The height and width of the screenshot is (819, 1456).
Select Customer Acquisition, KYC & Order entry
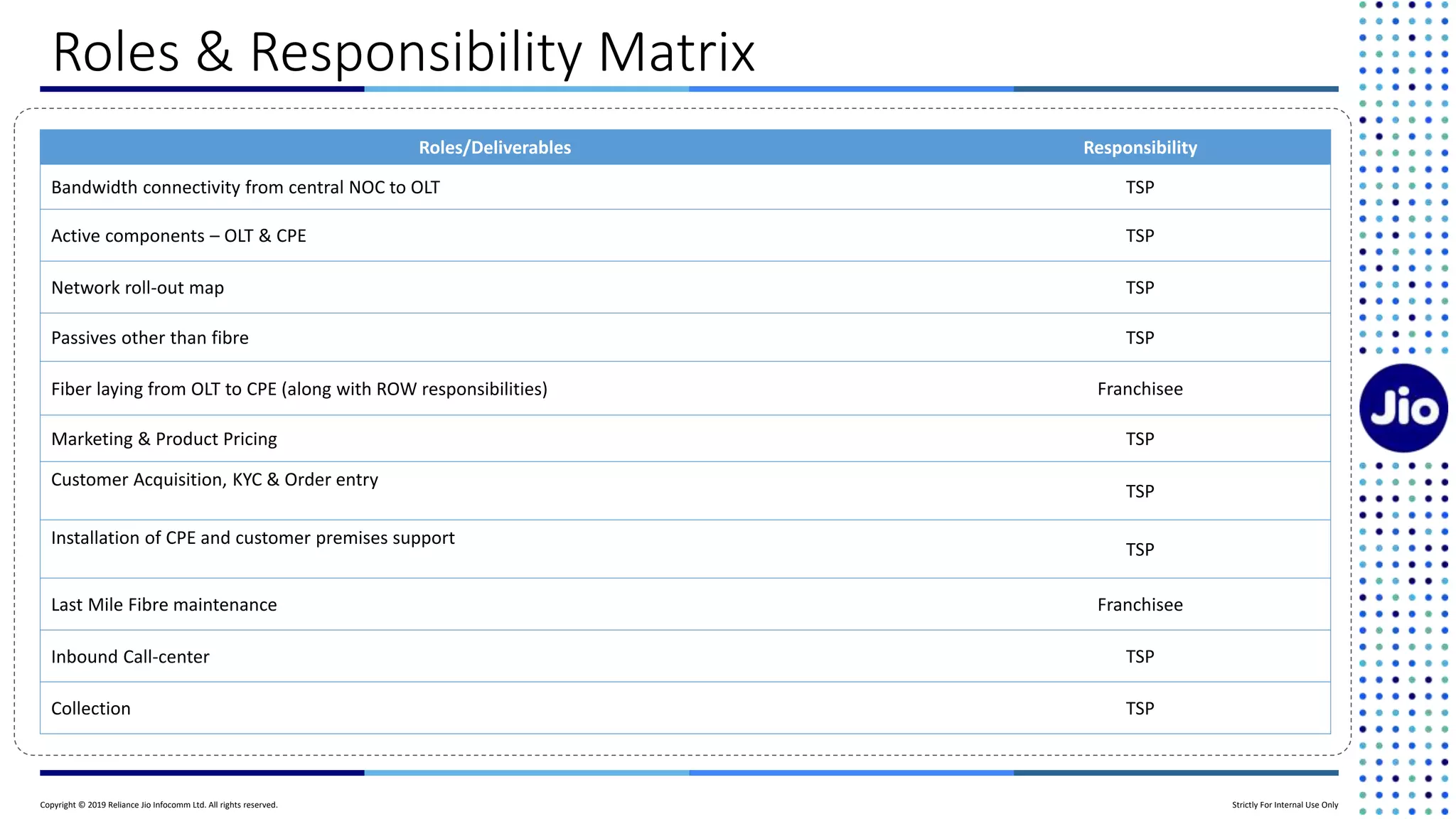(x=215, y=480)
